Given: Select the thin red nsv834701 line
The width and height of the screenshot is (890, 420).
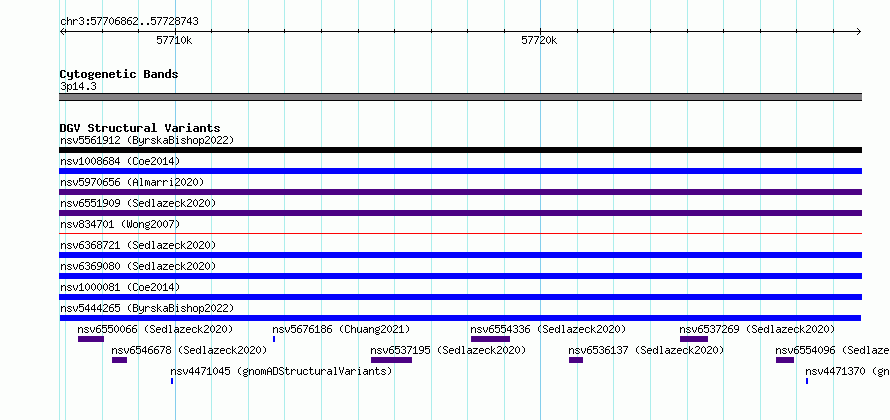Looking at the screenshot, I should [x=460, y=233].
